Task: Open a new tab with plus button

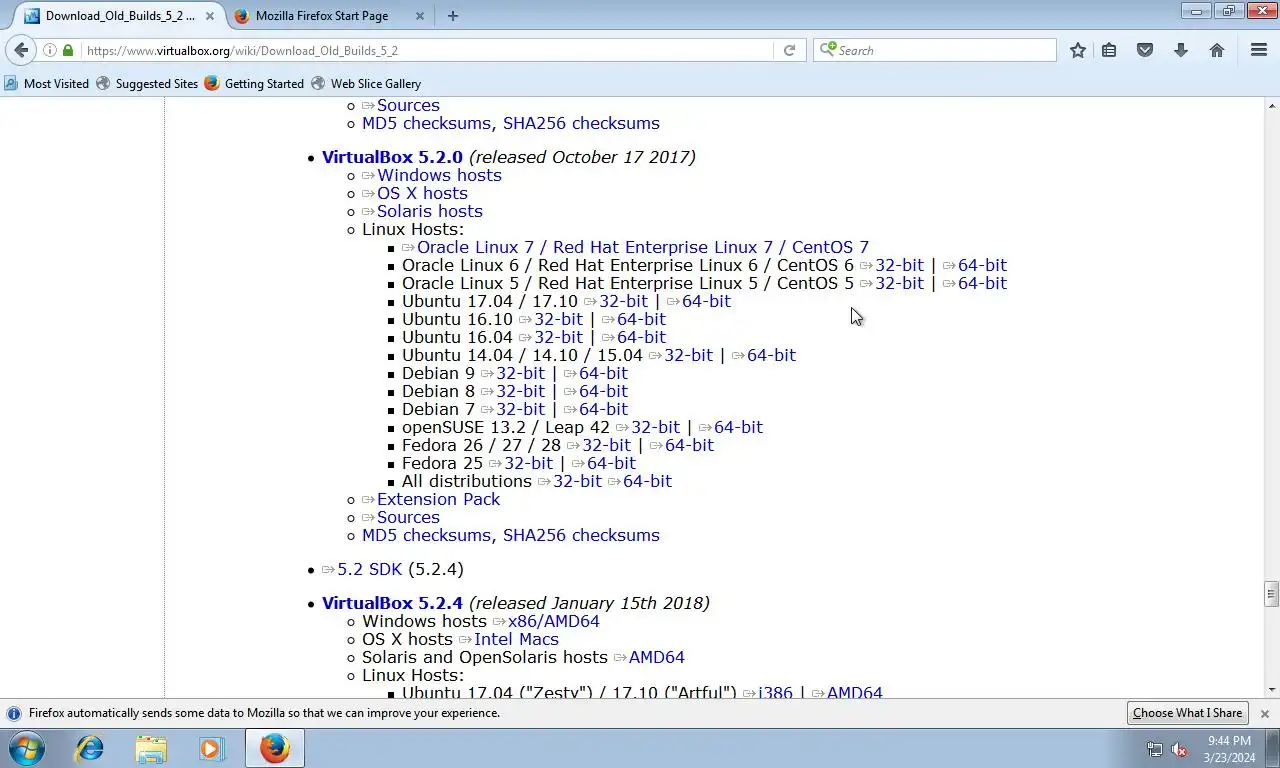Action: tap(453, 16)
